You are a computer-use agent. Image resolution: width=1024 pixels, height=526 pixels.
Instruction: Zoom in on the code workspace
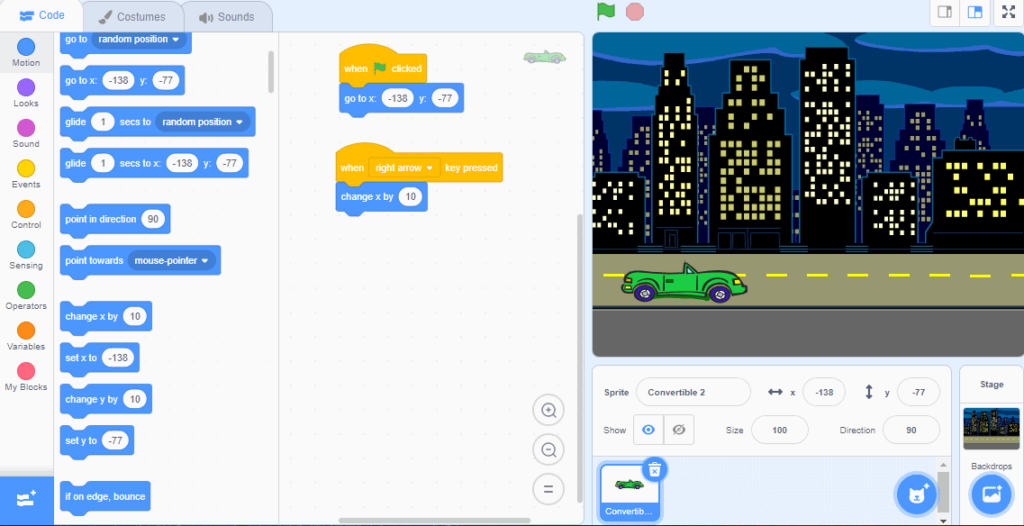point(548,410)
